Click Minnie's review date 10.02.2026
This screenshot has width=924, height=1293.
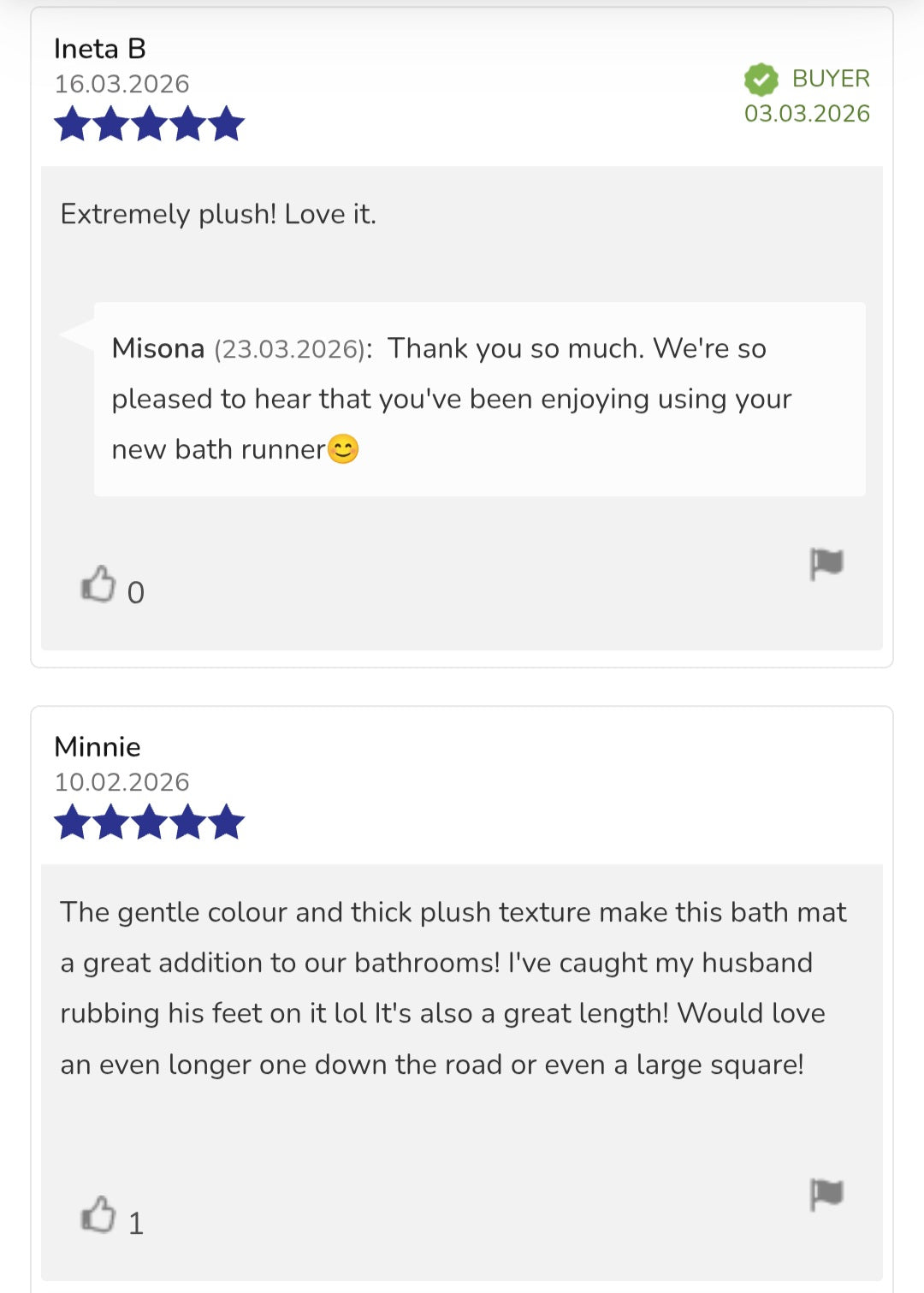122,782
